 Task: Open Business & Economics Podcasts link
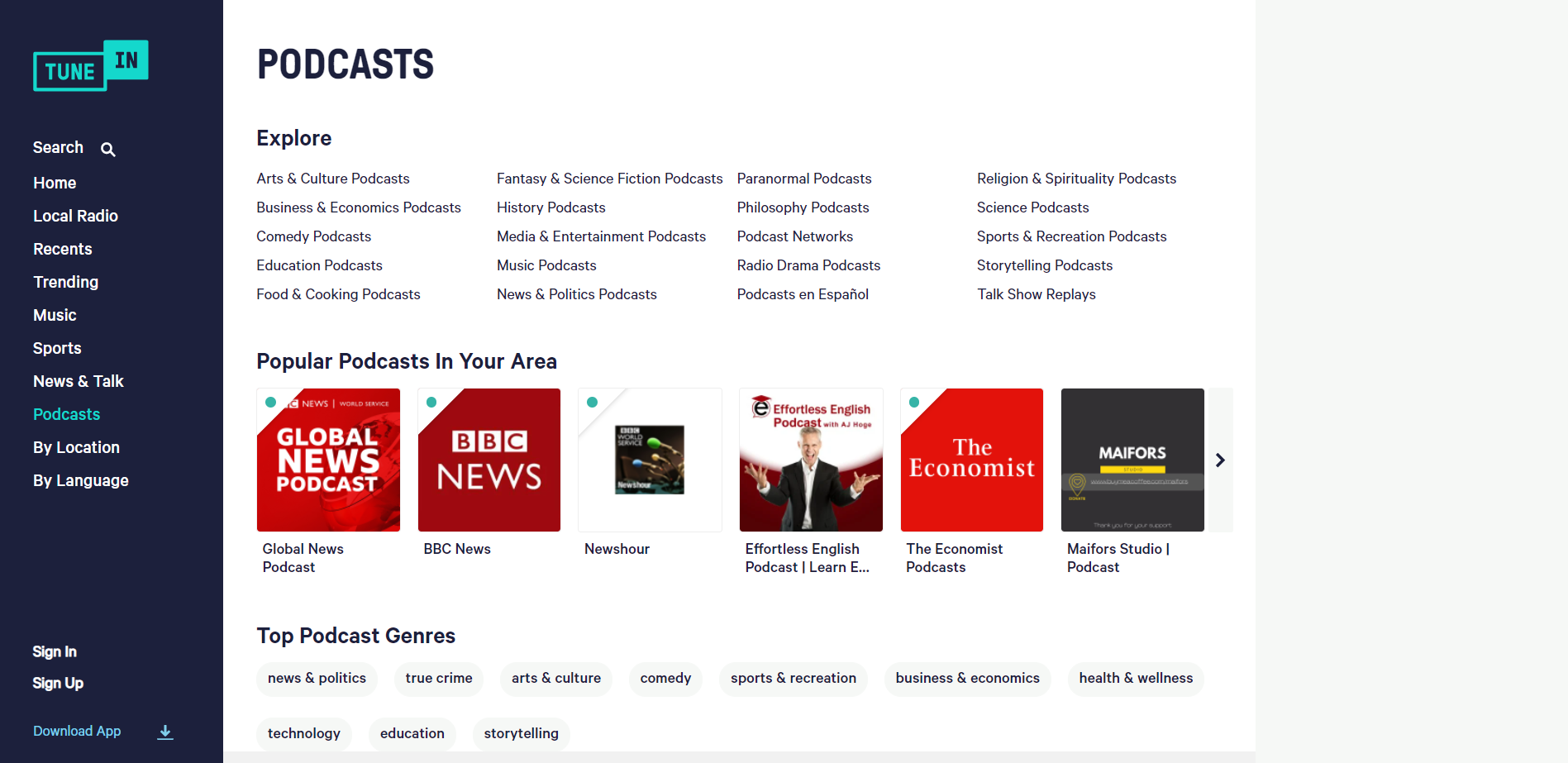click(x=359, y=207)
